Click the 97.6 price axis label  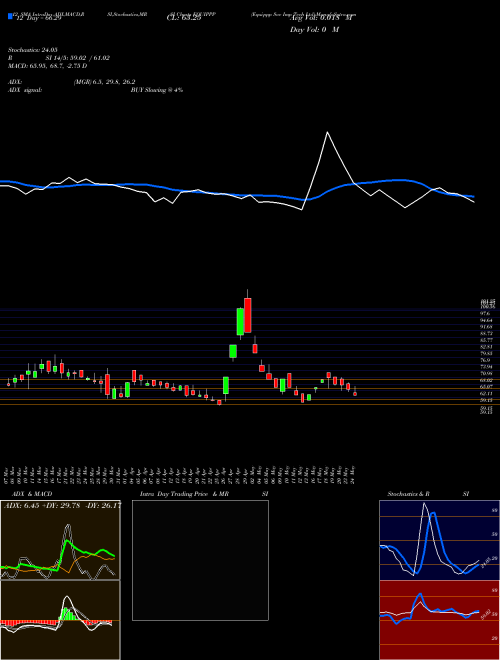click(x=485, y=314)
